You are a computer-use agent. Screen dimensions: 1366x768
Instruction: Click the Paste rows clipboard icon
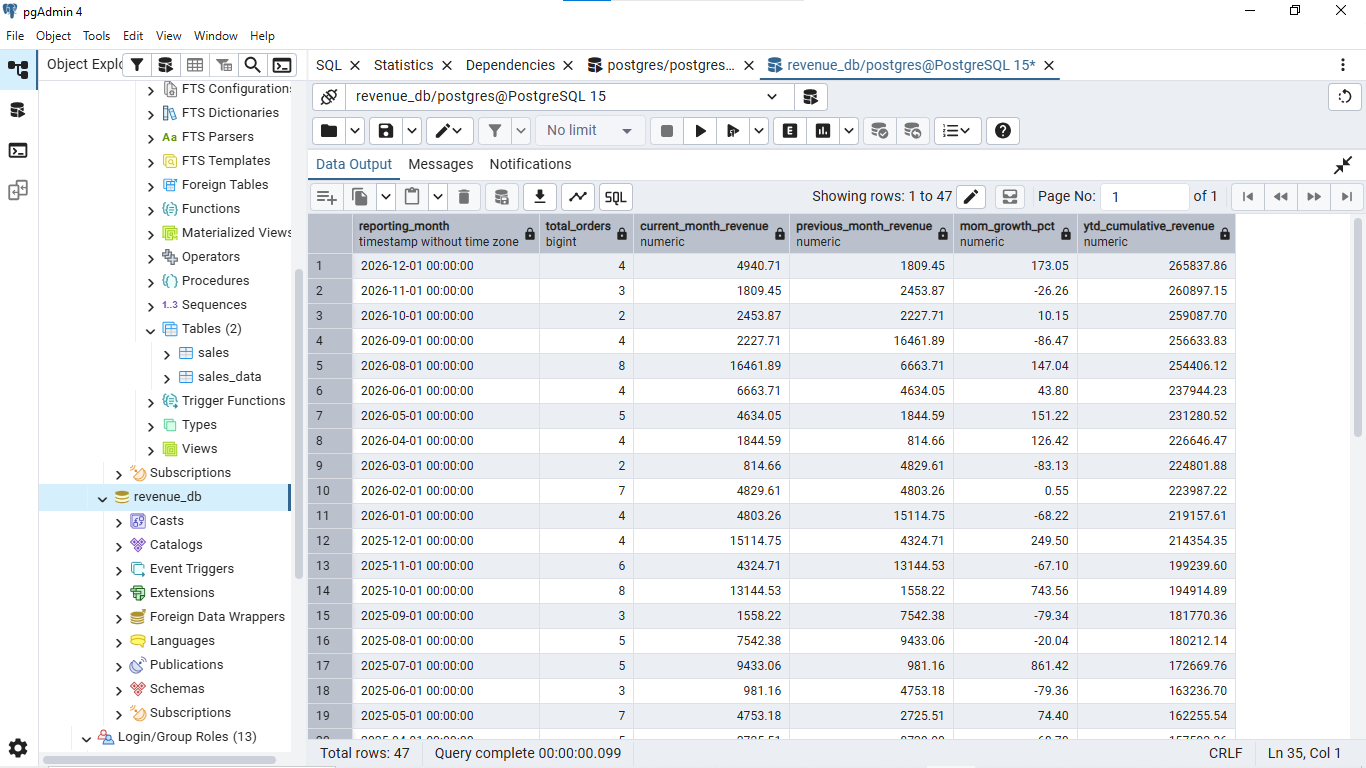(x=411, y=197)
